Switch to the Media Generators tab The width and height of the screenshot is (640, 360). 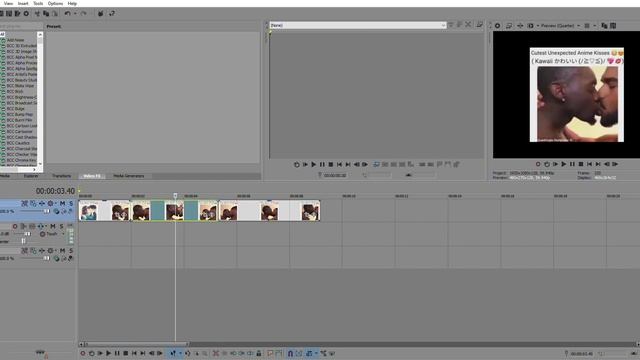click(x=129, y=176)
